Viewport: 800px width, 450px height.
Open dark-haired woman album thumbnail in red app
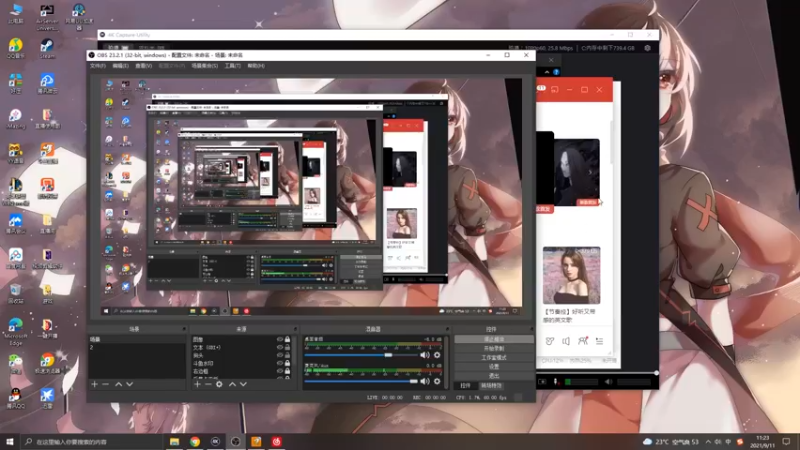[x=577, y=172]
